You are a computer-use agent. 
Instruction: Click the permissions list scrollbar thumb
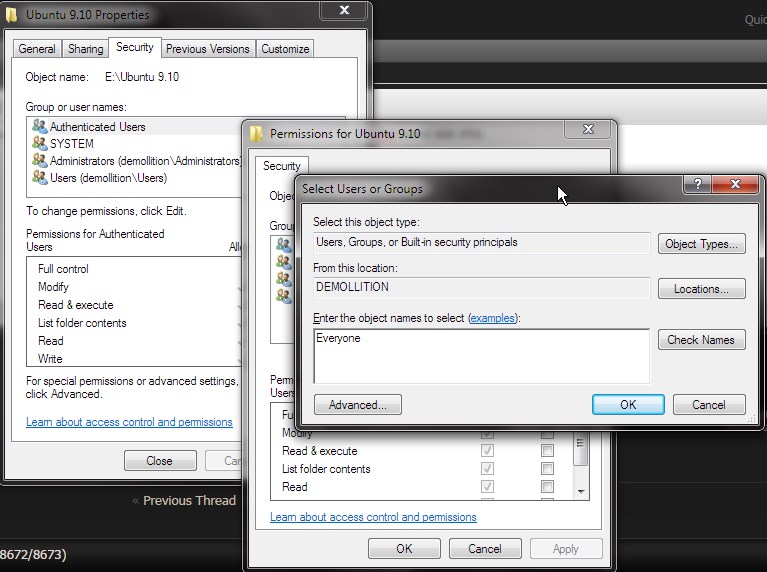click(x=581, y=448)
